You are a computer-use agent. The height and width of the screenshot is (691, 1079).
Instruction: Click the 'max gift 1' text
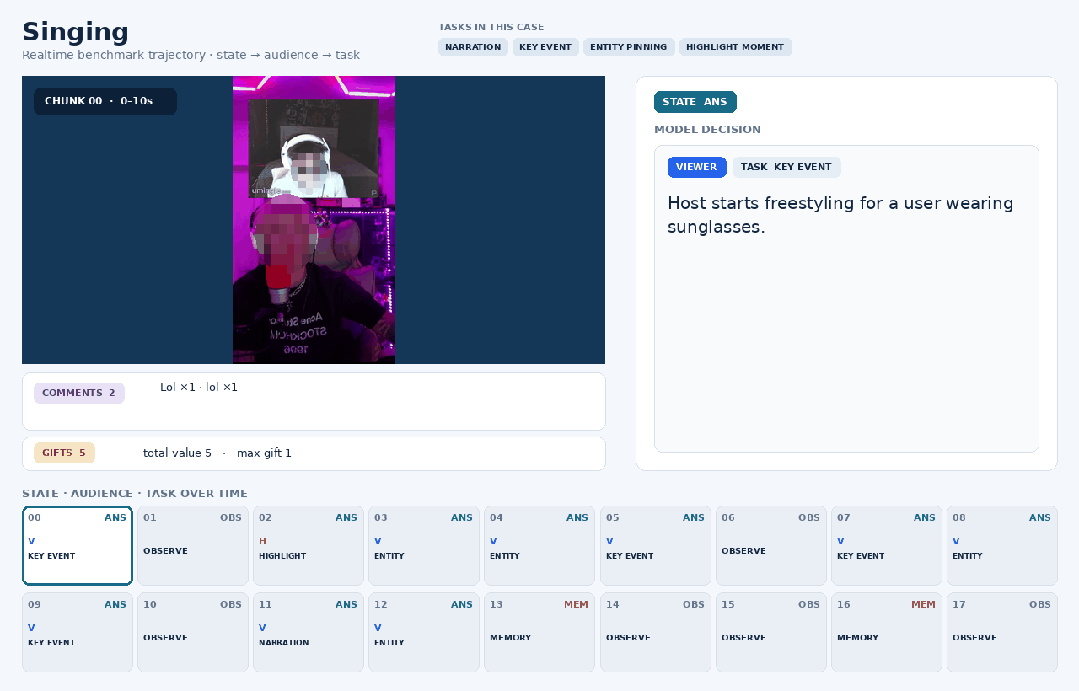pos(264,453)
